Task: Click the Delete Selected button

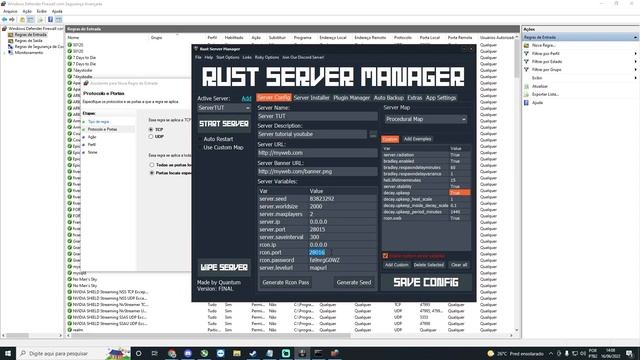Action: (428, 265)
